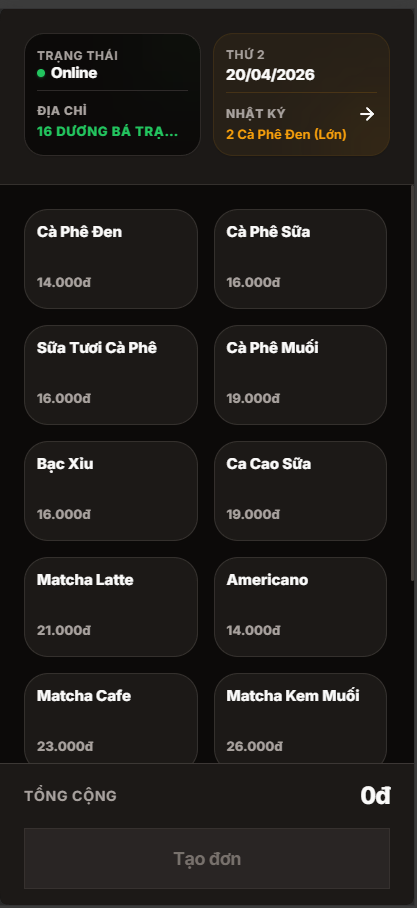Add Cà Phê Đen to order
This screenshot has height=908, width=417.
111,259
